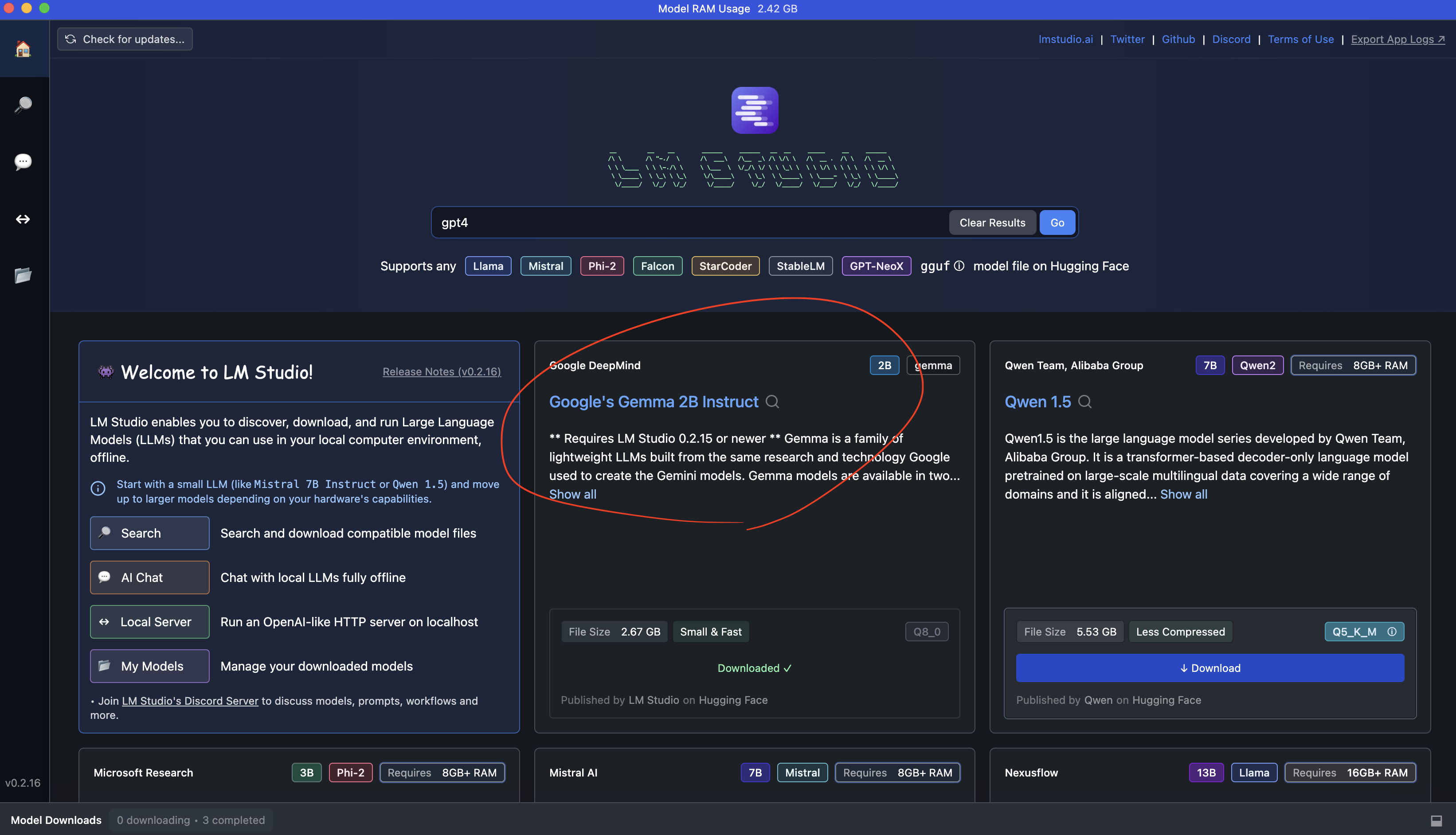
Task: Open the Terms of Use link
Action: point(1300,39)
